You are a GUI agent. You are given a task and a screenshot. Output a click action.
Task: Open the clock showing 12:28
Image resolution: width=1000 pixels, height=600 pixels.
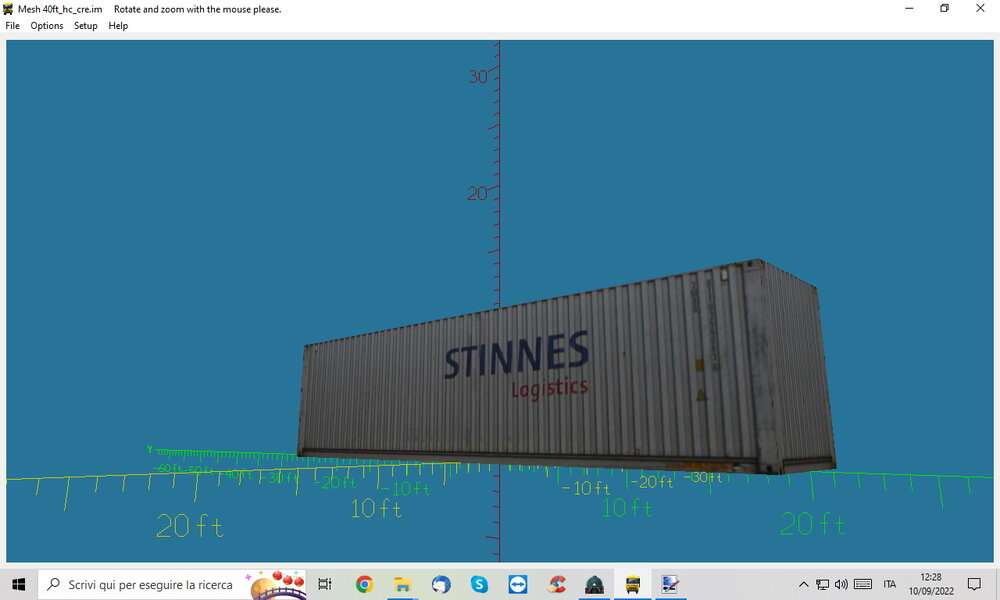pyautogui.click(x=930, y=584)
